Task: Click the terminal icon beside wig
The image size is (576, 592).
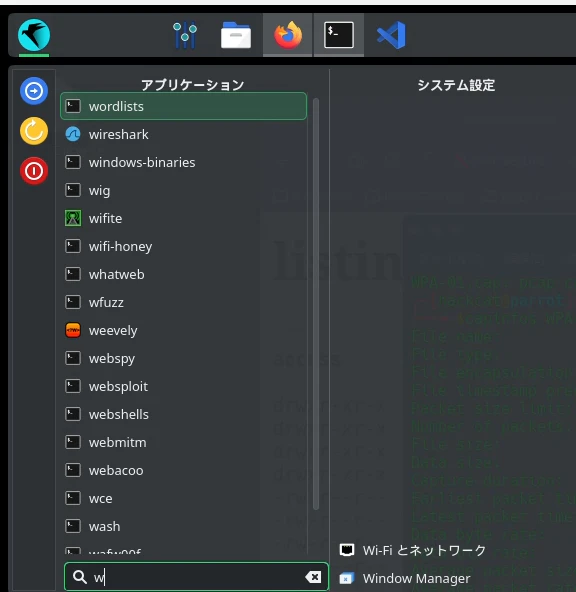Action: (x=73, y=190)
